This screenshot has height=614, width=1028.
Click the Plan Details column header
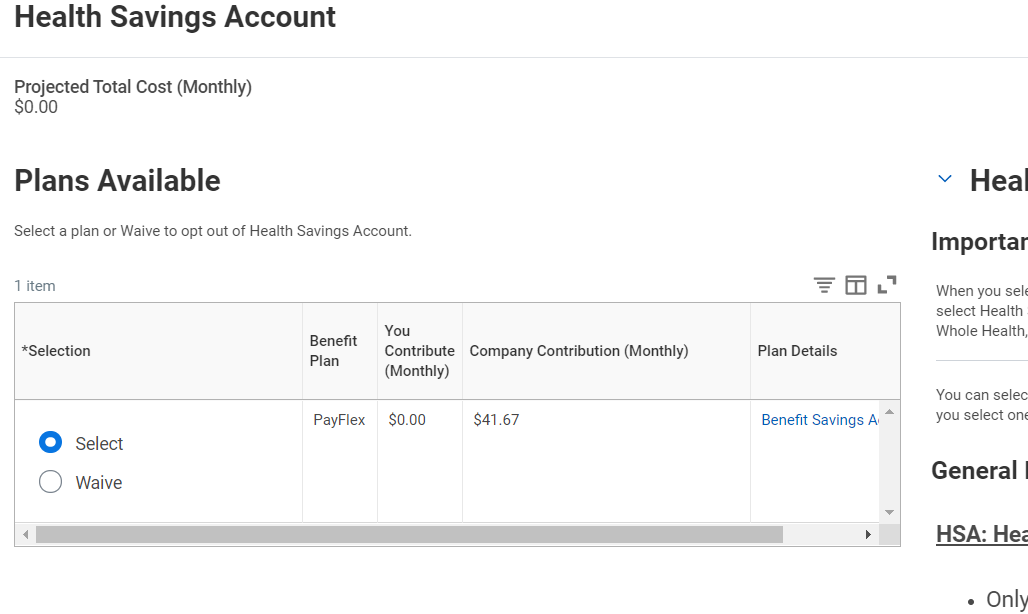797,351
